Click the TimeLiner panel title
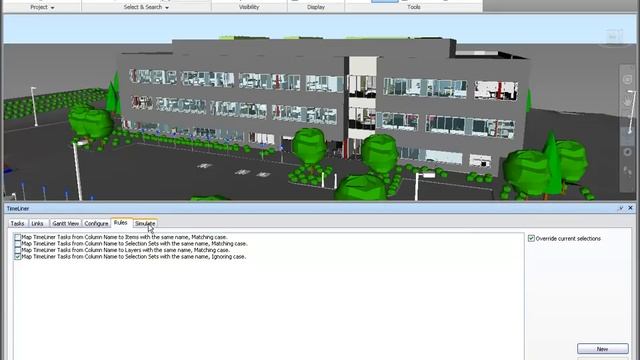Viewport: 640px width, 360px height. (18, 208)
